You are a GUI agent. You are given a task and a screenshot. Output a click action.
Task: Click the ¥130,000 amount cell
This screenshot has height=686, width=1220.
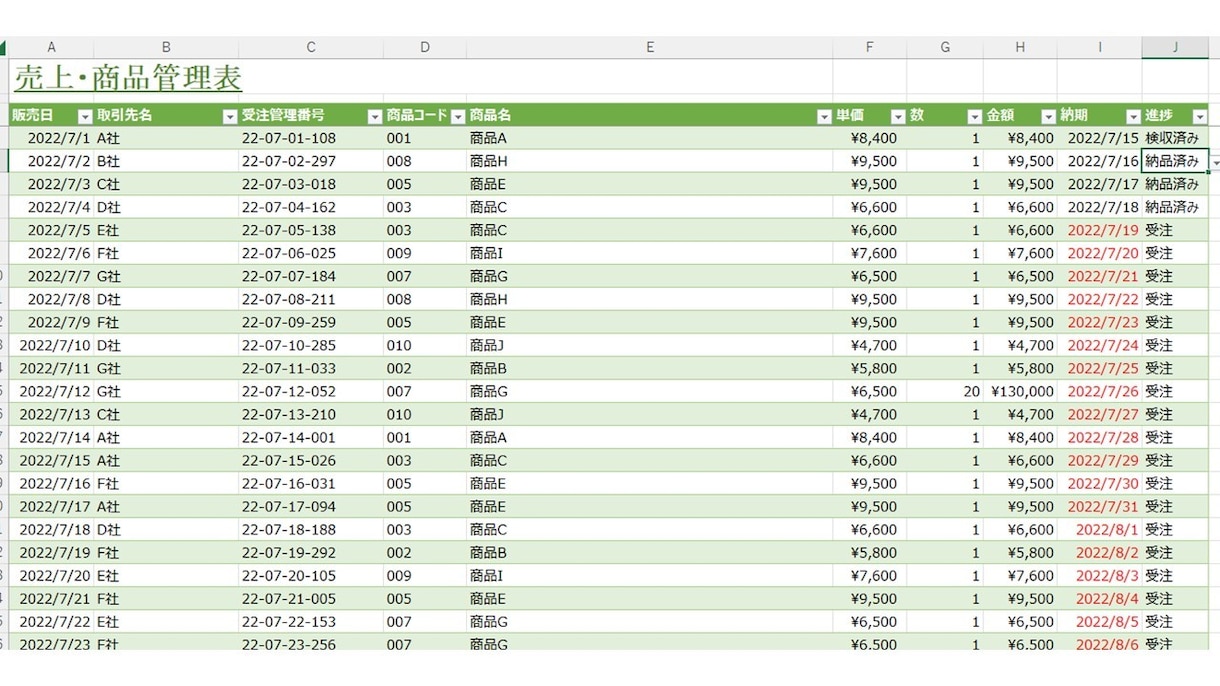click(1020, 391)
